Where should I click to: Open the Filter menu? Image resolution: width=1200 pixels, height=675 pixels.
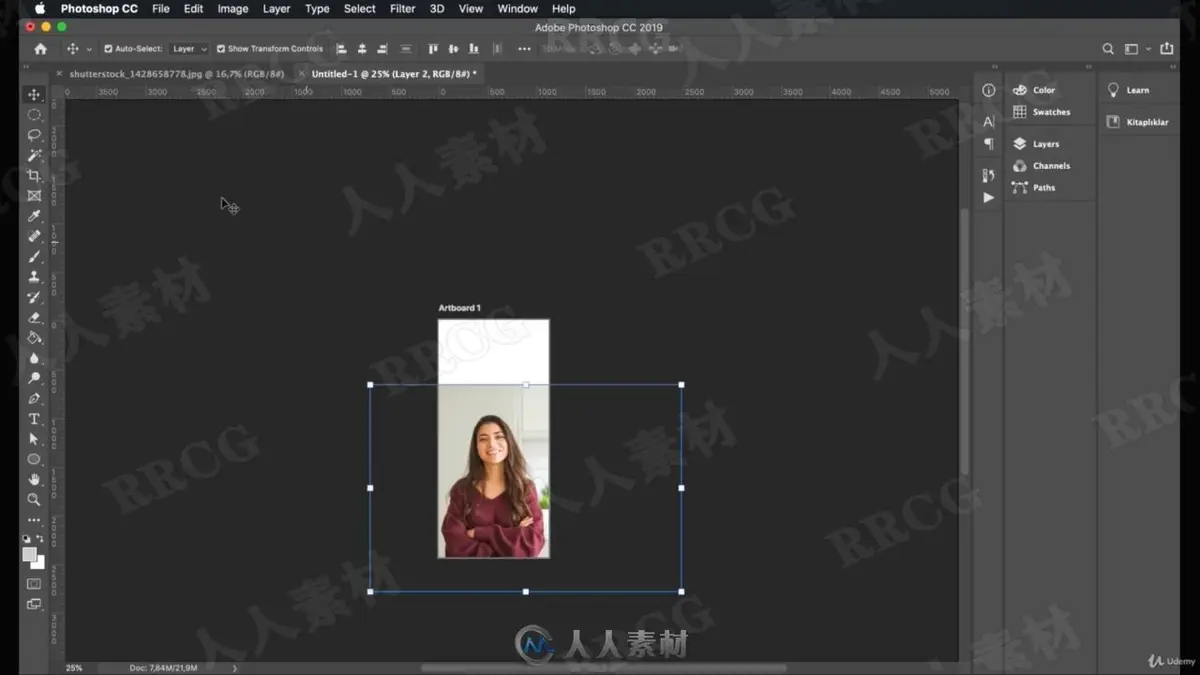[402, 8]
